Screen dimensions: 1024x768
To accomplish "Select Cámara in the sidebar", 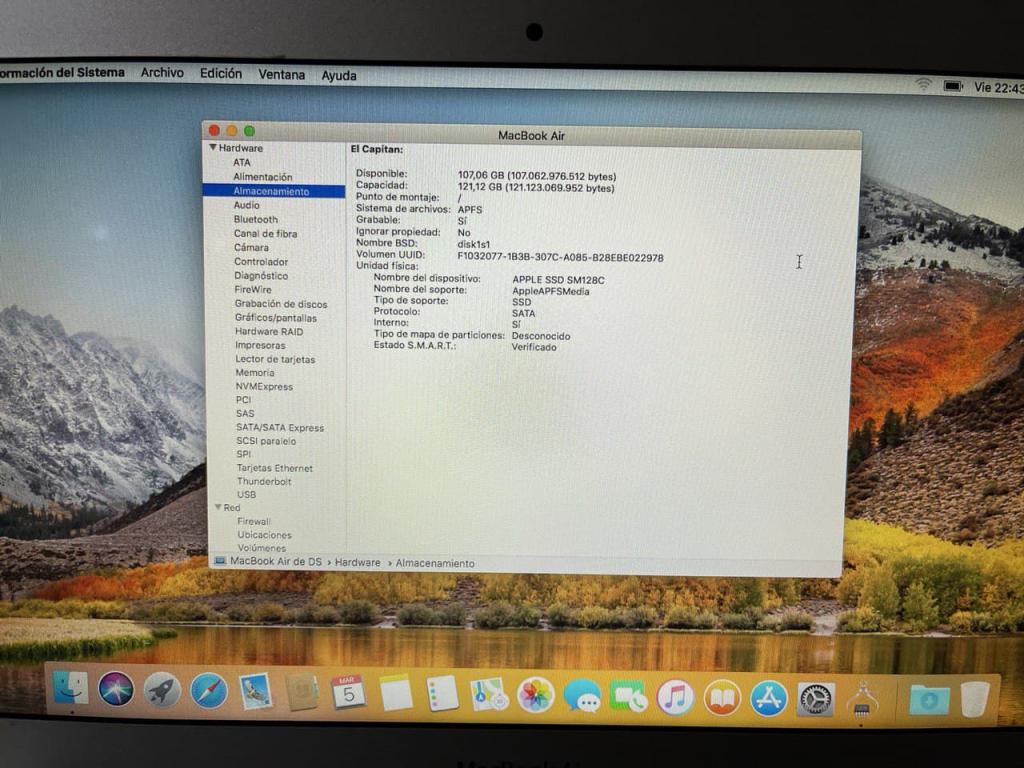I will coord(251,248).
